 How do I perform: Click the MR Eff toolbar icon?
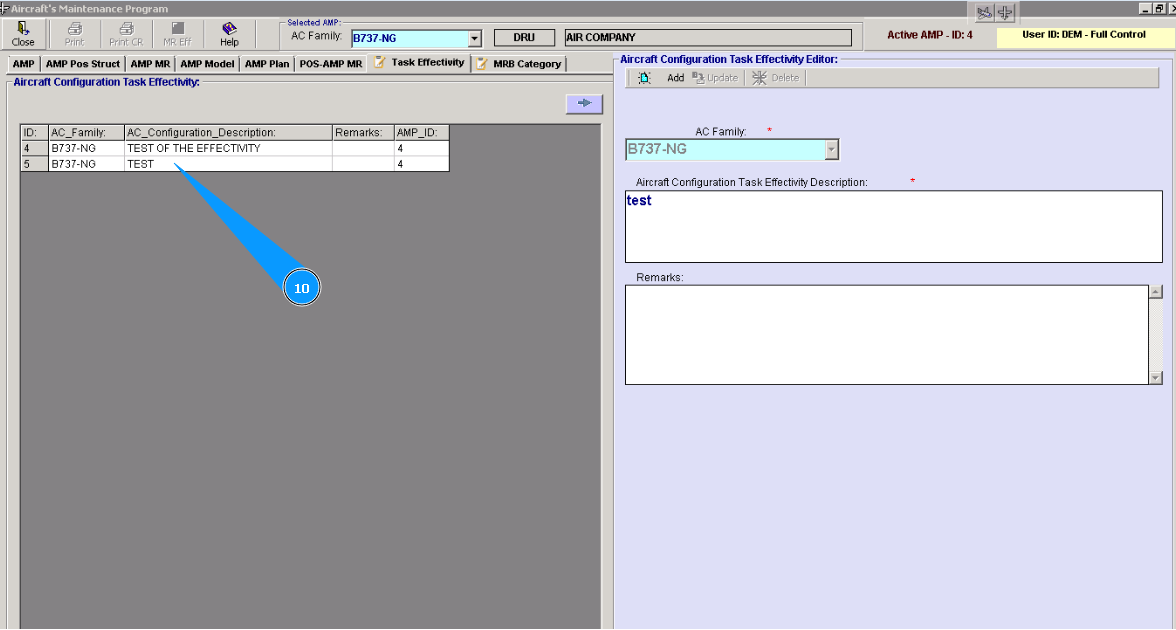(177, 29)
